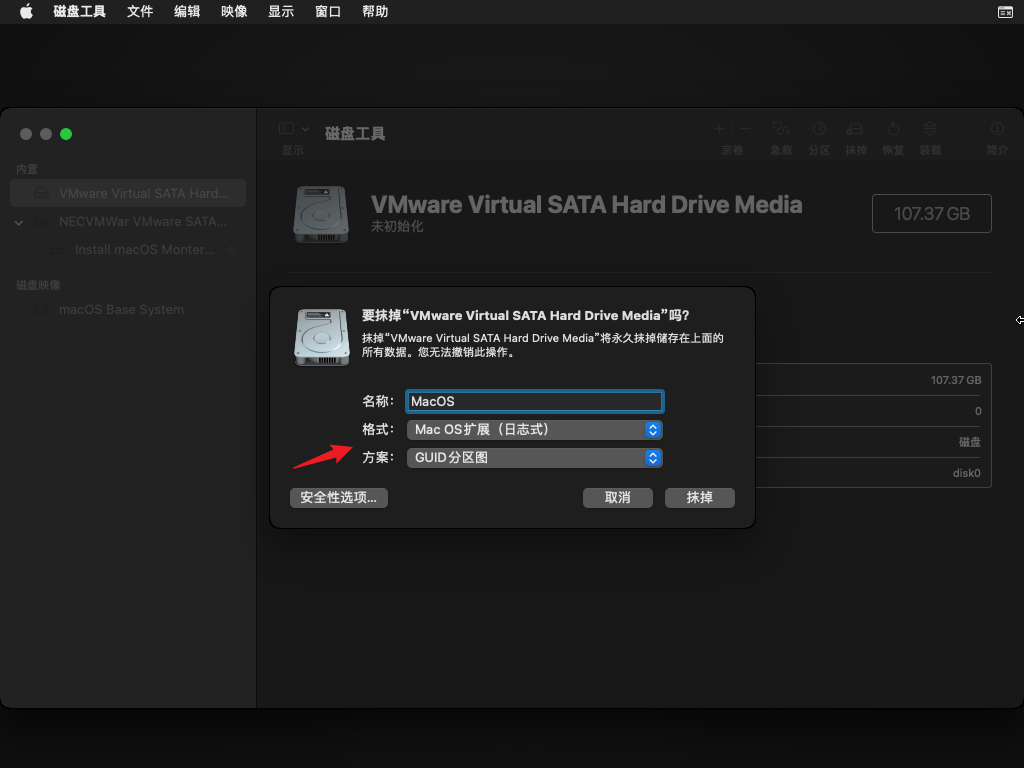Open the 方案 GUID partition scheme dropdown
Screen dimensions: 1024x768
pos(534,458)
